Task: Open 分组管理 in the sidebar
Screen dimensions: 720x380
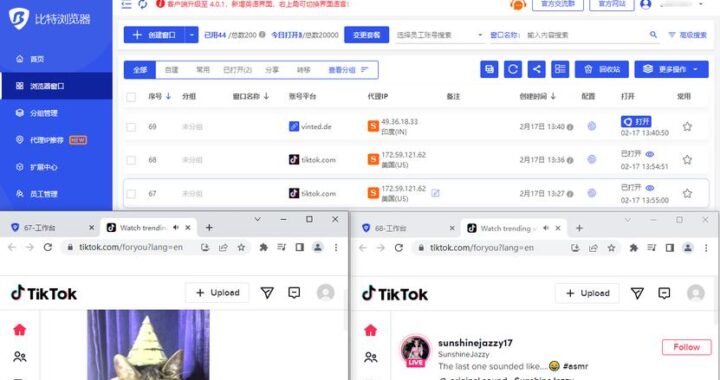Action: click(44, 113)
